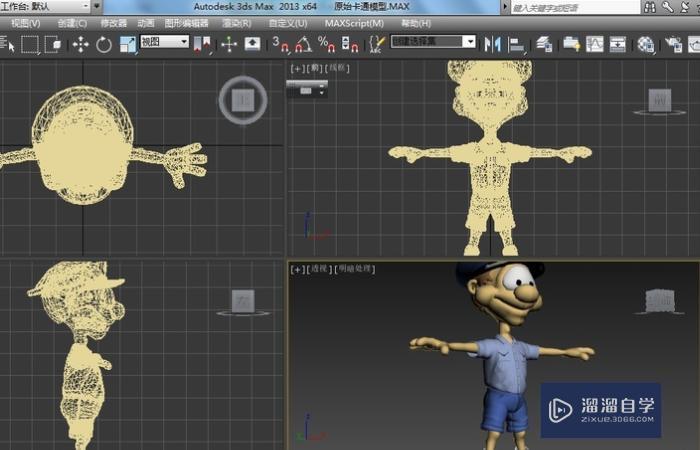Viewport: 700px width, 450px height.
Task: Click the wrench subscription center icon
Action: tap(668, 7)
